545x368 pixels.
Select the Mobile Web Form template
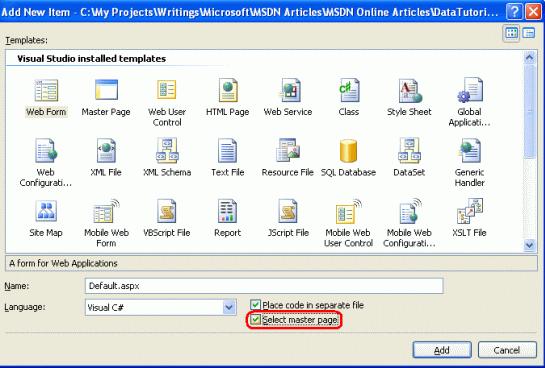pyautogui.click(x=106, y=223)
